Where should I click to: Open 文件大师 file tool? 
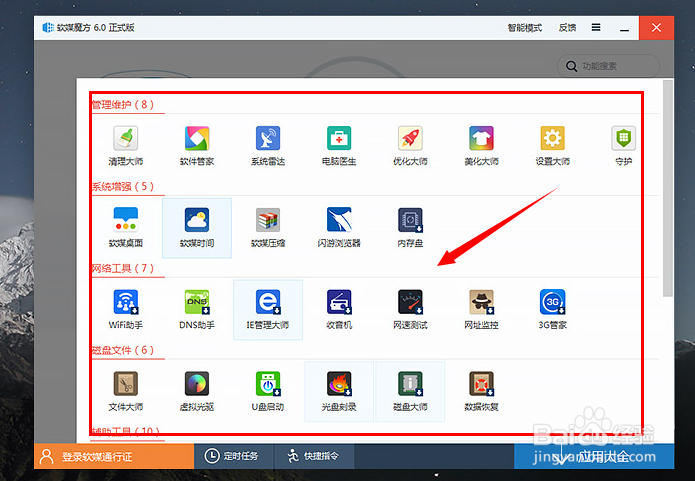tap(126, 391)
